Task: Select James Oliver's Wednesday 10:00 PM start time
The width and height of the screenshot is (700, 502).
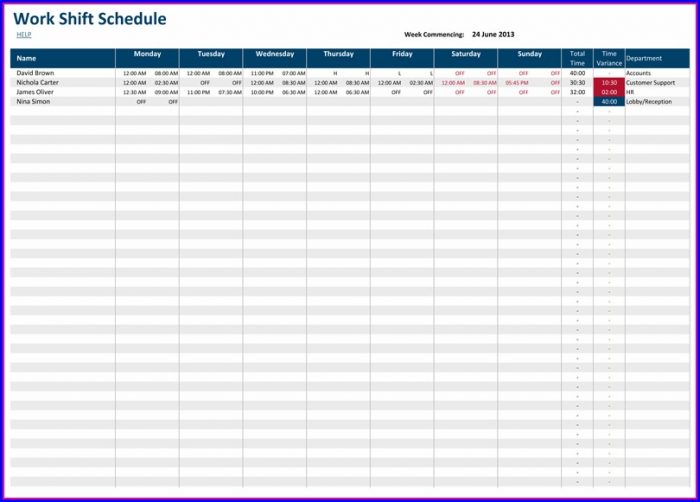Action: tap(262, 92)
